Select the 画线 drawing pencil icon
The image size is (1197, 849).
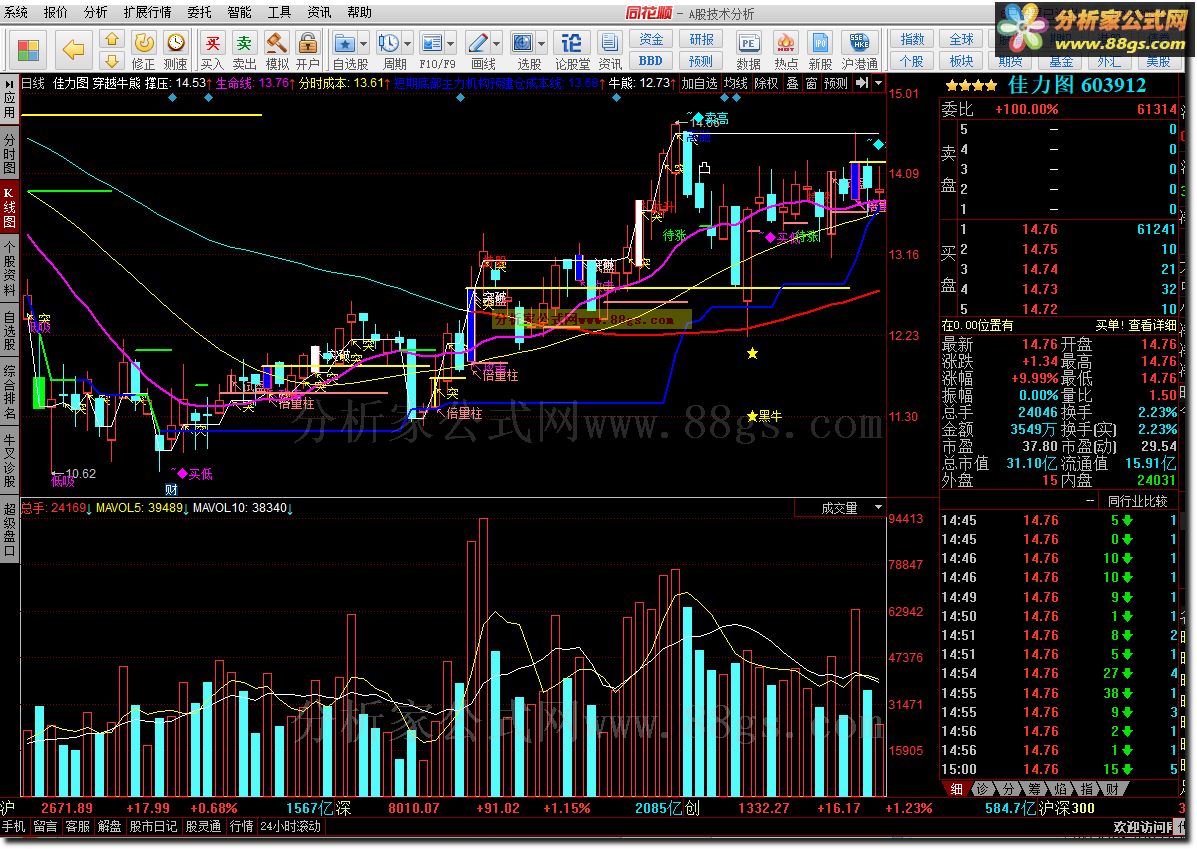(478, 43)
